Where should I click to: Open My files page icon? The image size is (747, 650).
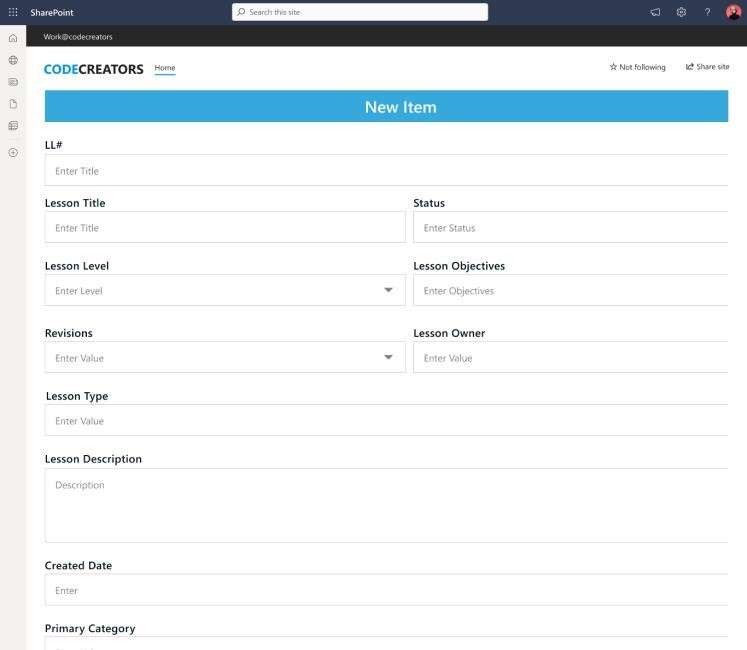click(x=13, y=104)
